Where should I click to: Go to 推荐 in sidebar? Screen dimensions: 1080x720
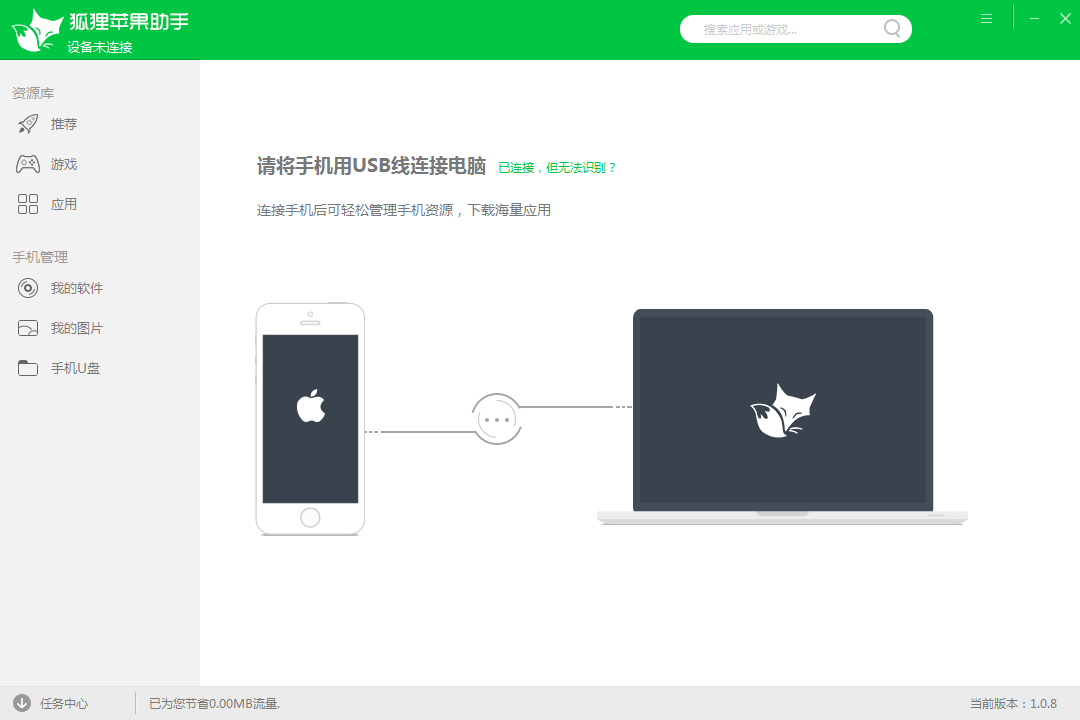click(63, 124)
